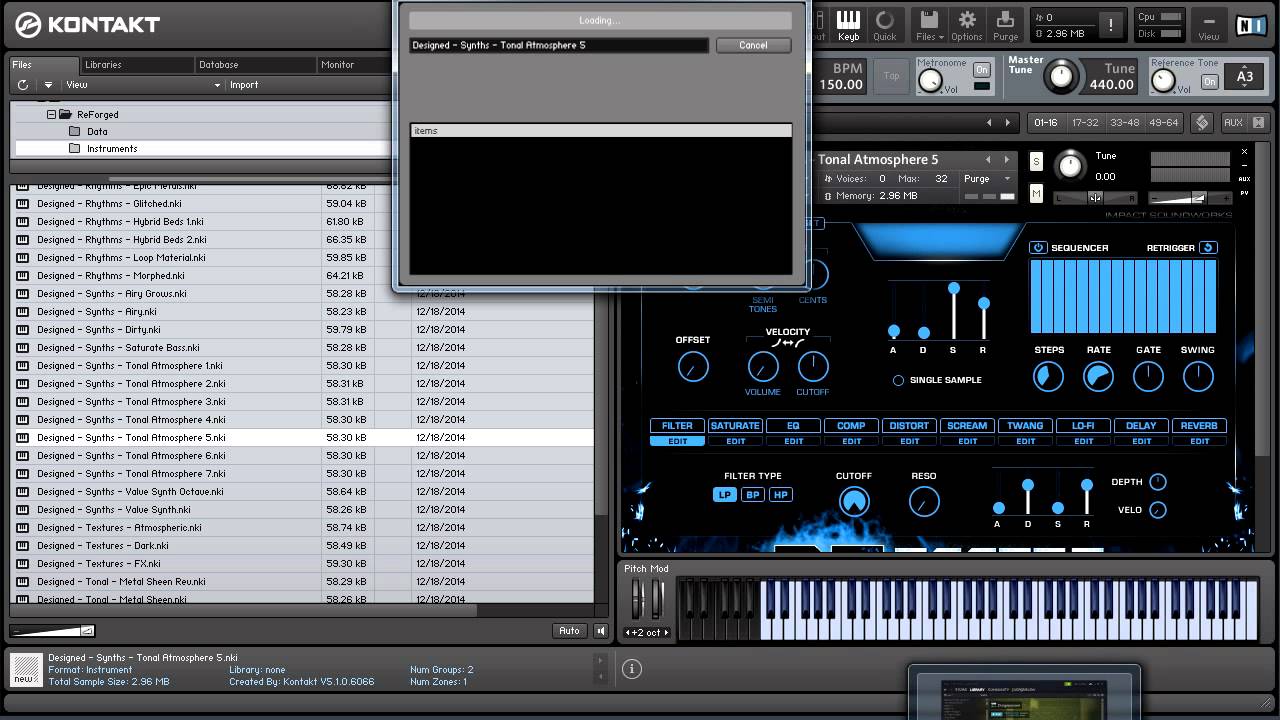Viewport: 1280px width, 720px height.
Task: Open the KSP script workspace icon
Action: 1202,122
